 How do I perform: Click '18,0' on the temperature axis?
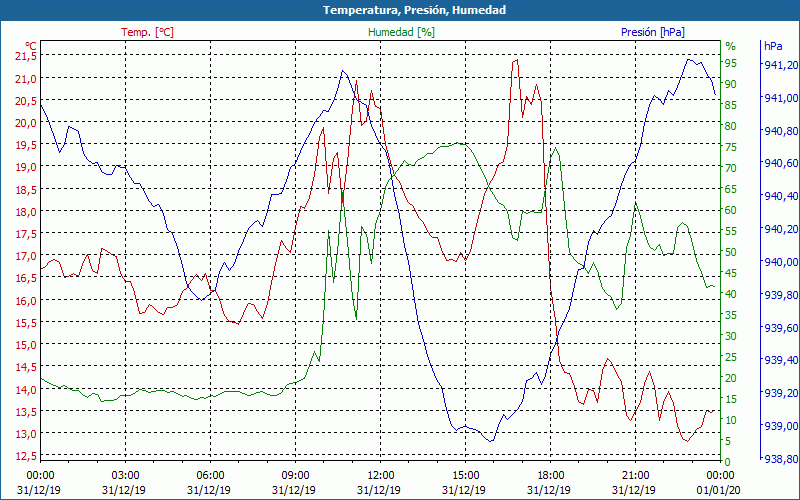(27, 212)
